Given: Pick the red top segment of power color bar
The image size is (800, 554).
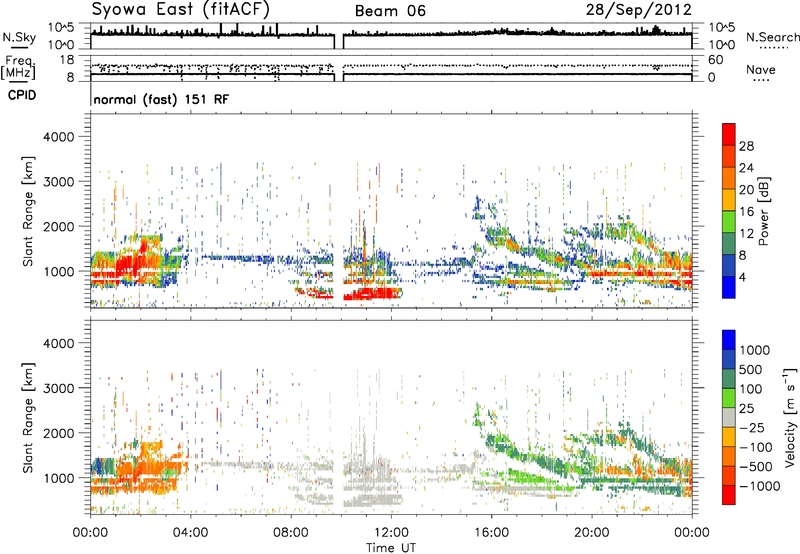Looking at the screenshot, I should click(729, 134).
